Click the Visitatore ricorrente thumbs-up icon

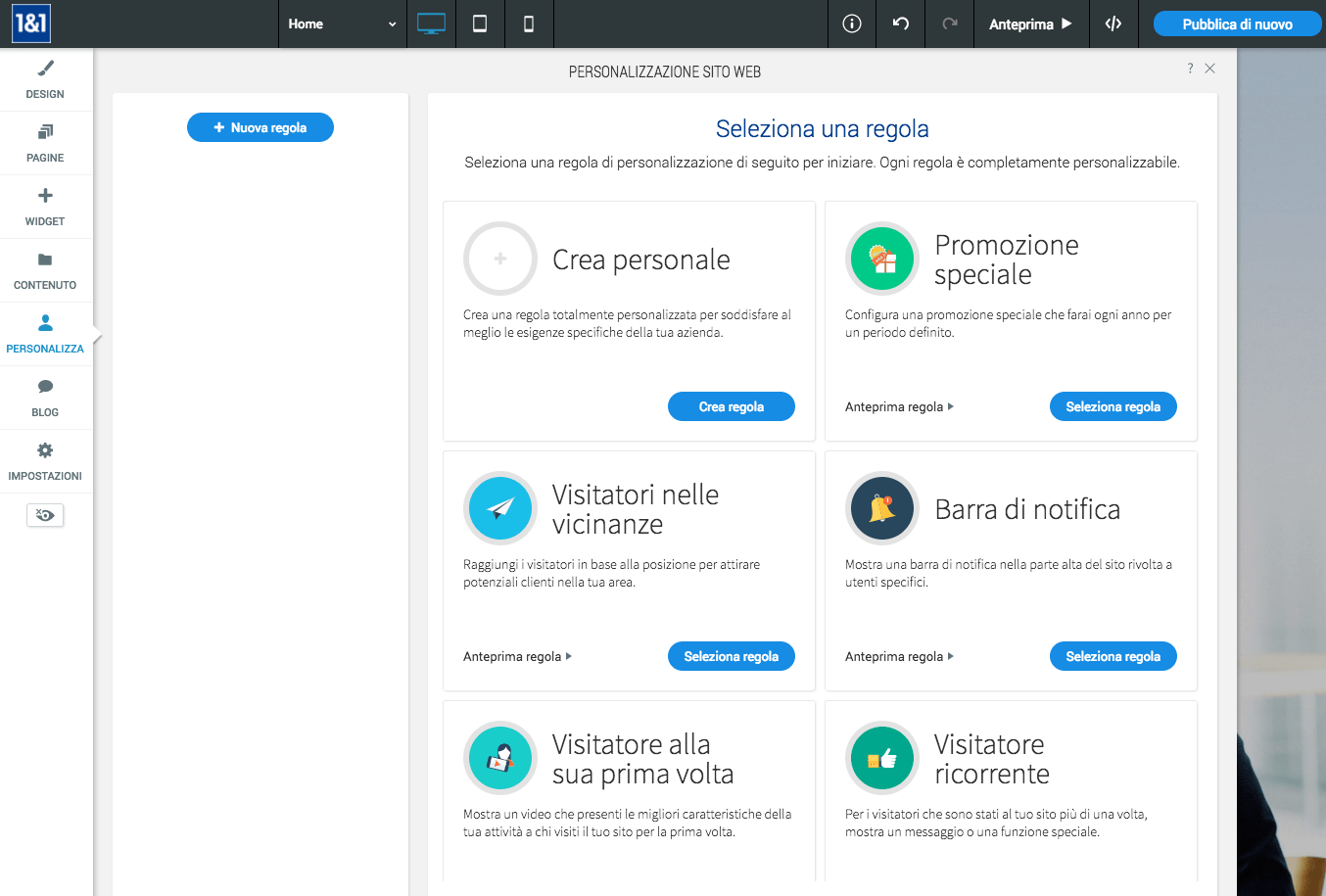click(x=882, y=758)
